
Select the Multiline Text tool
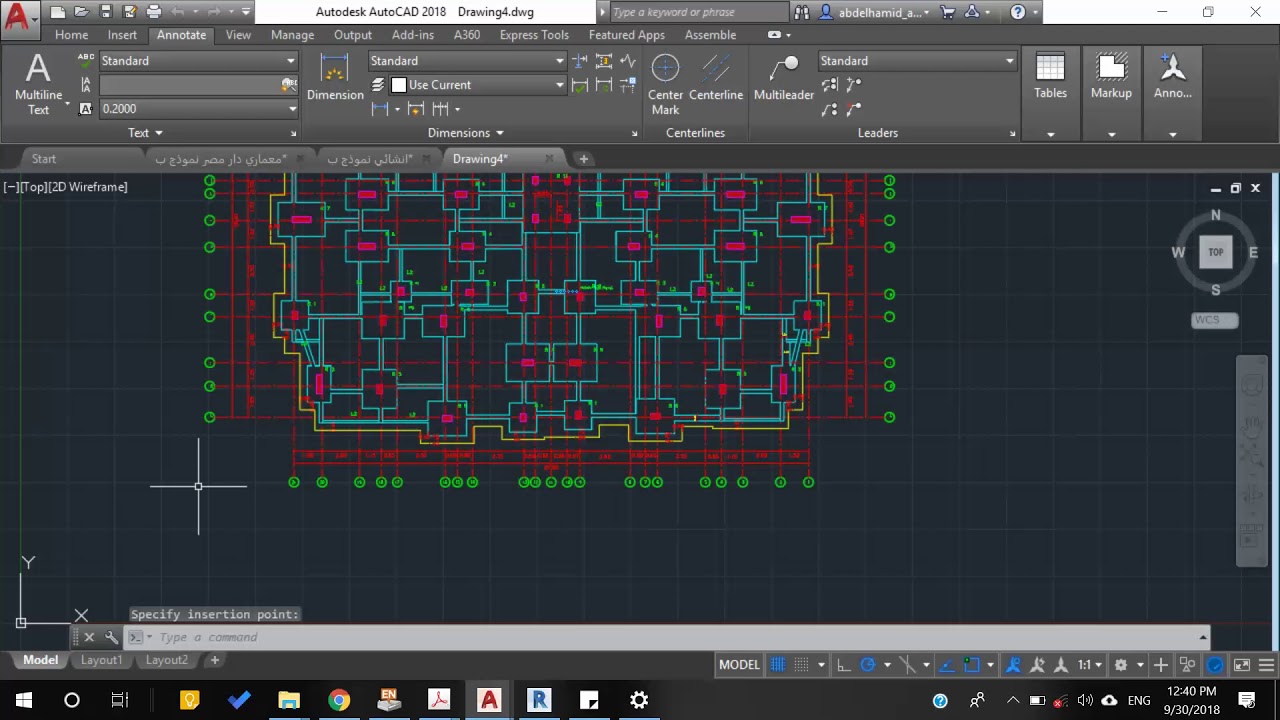[x=38, y=84]
